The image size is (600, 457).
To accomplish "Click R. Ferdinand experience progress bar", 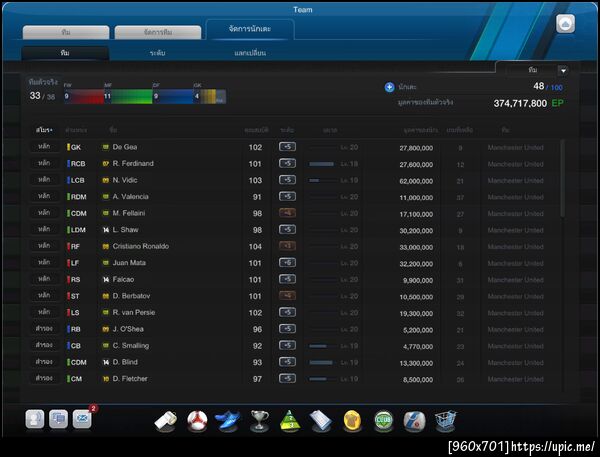I will click(x=323, y=164).
